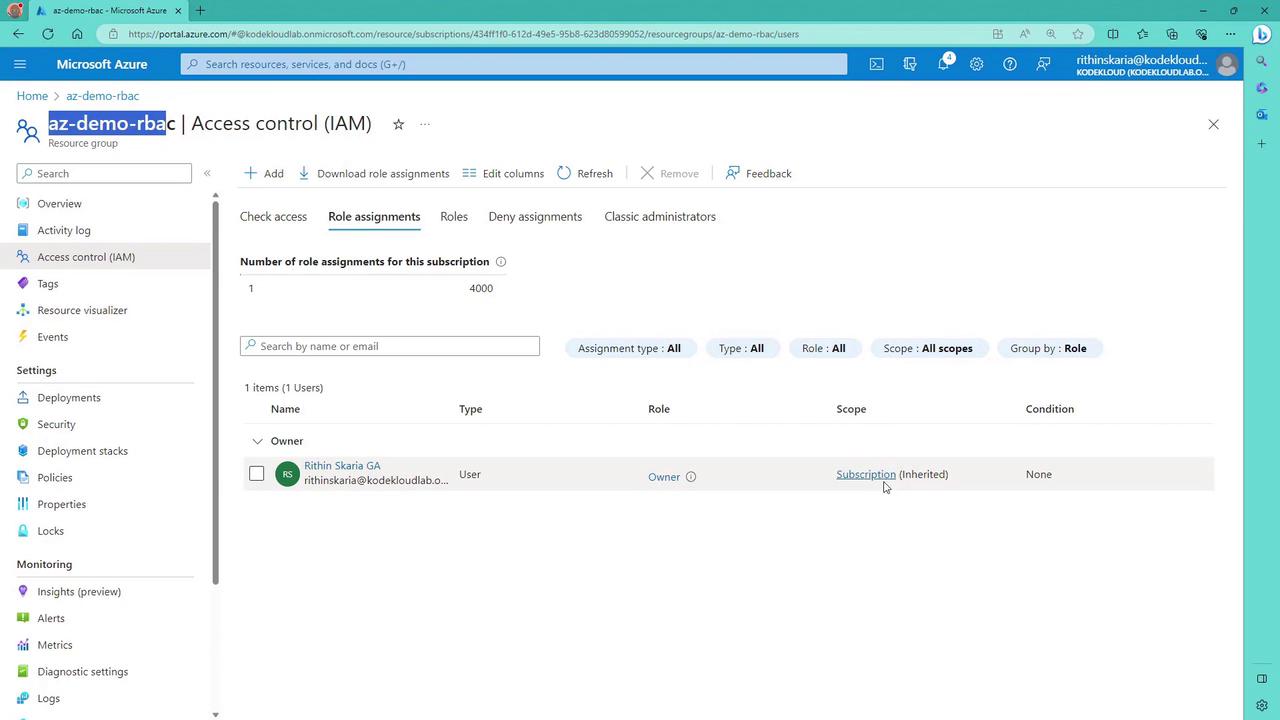The width and height of the screenshot is (1280, 720).
Task: Open Metrics under Monitoring
Action: point(54,645)
